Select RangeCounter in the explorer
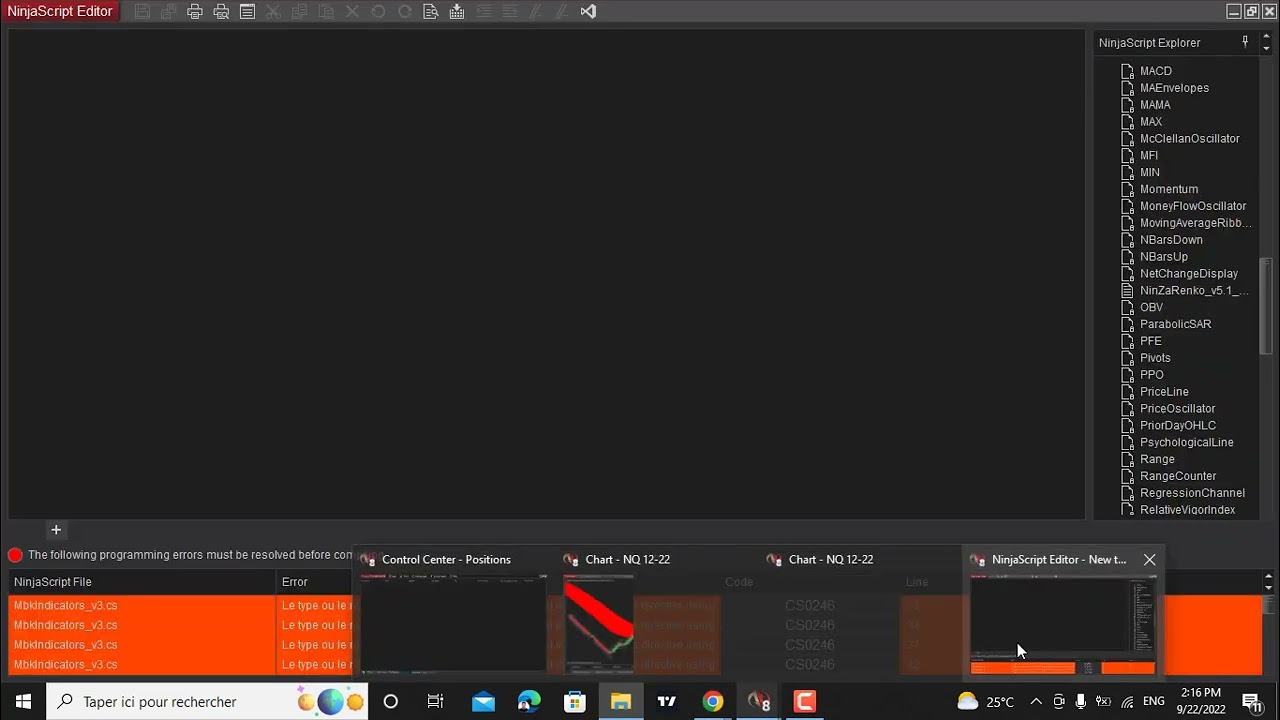 click(1178, 476)
